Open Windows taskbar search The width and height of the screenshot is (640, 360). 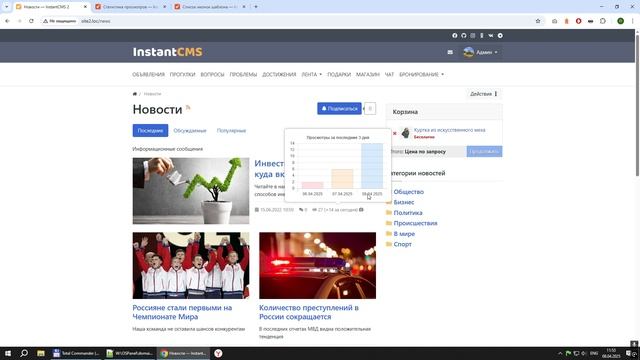[24, 353]
